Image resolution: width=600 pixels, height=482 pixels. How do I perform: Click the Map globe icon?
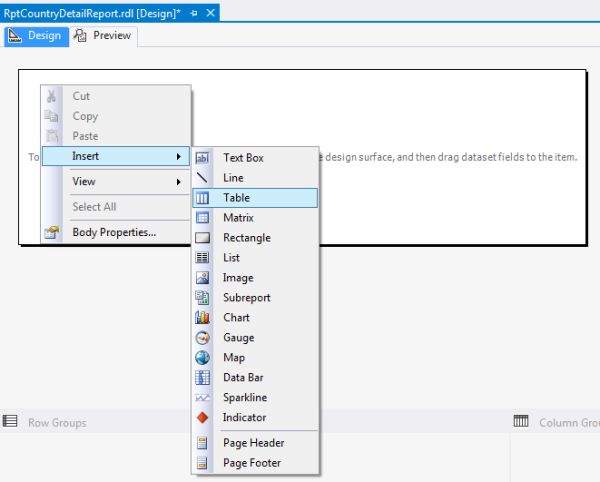(202, 357)
